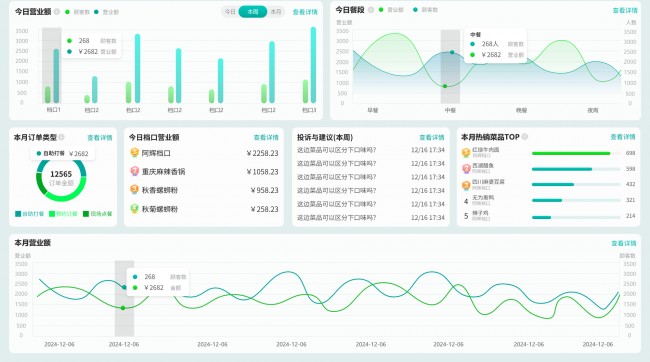The width and height of the screenshot is (650, 362).
Task: Click the 夜宵 axis label
Action: [593, 110]
